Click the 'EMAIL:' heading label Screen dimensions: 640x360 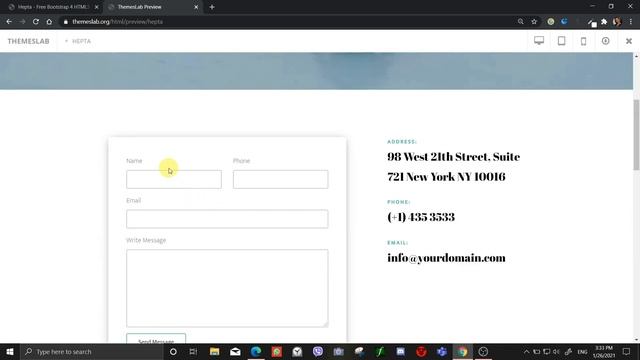pyautogui.click(x=398, y=242)
